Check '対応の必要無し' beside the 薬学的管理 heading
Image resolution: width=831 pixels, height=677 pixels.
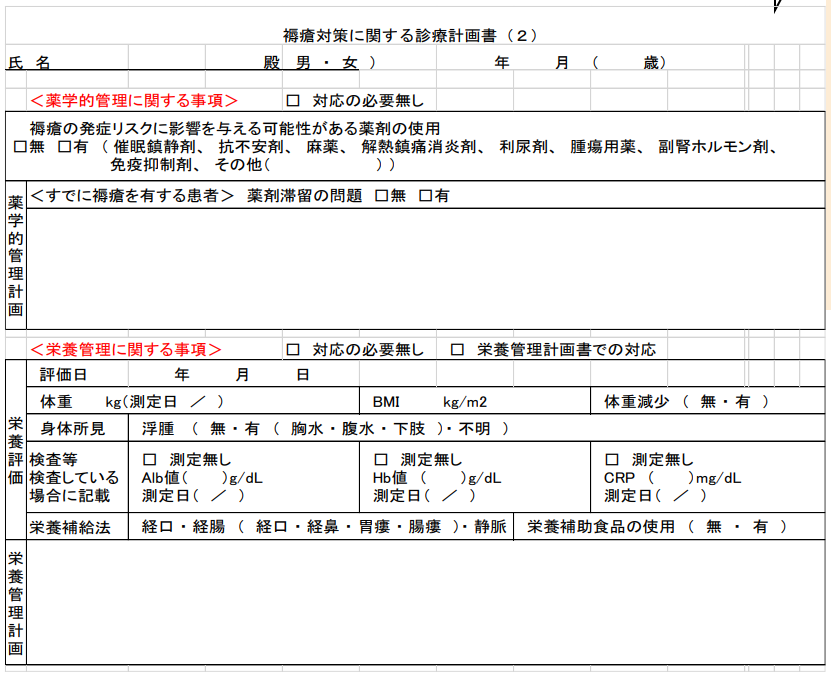click(293, 100)
